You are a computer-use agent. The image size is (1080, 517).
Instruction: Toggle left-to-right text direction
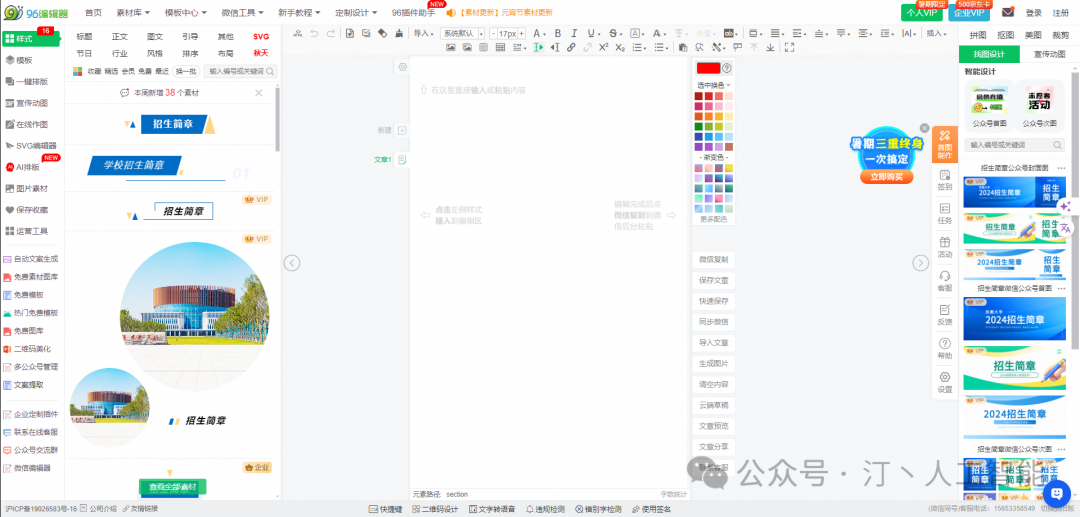[538, 47]
